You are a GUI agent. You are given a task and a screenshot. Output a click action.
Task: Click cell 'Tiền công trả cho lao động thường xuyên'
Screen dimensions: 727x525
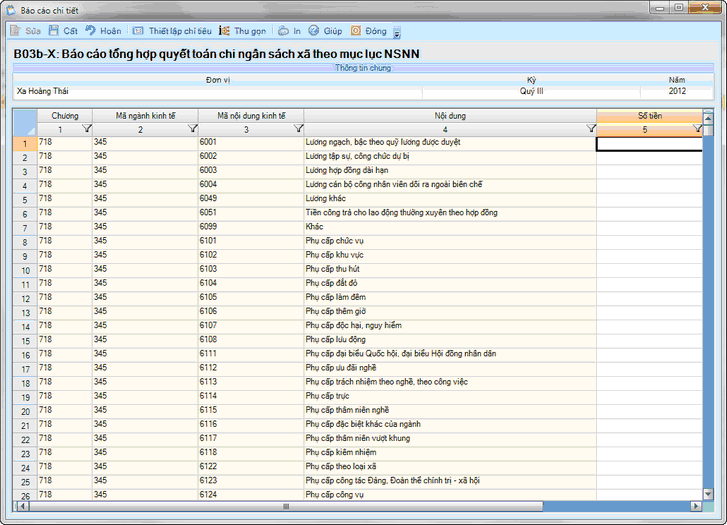(x=450, y=212)
